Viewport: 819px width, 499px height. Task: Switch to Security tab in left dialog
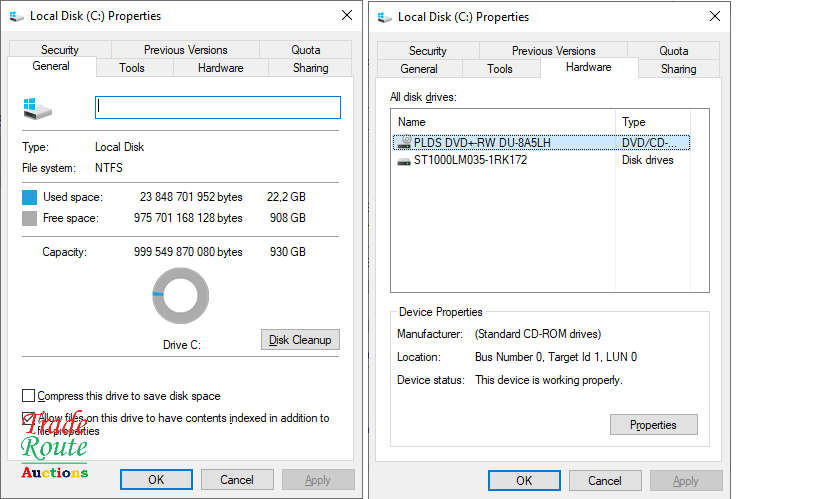pos(60,50)
